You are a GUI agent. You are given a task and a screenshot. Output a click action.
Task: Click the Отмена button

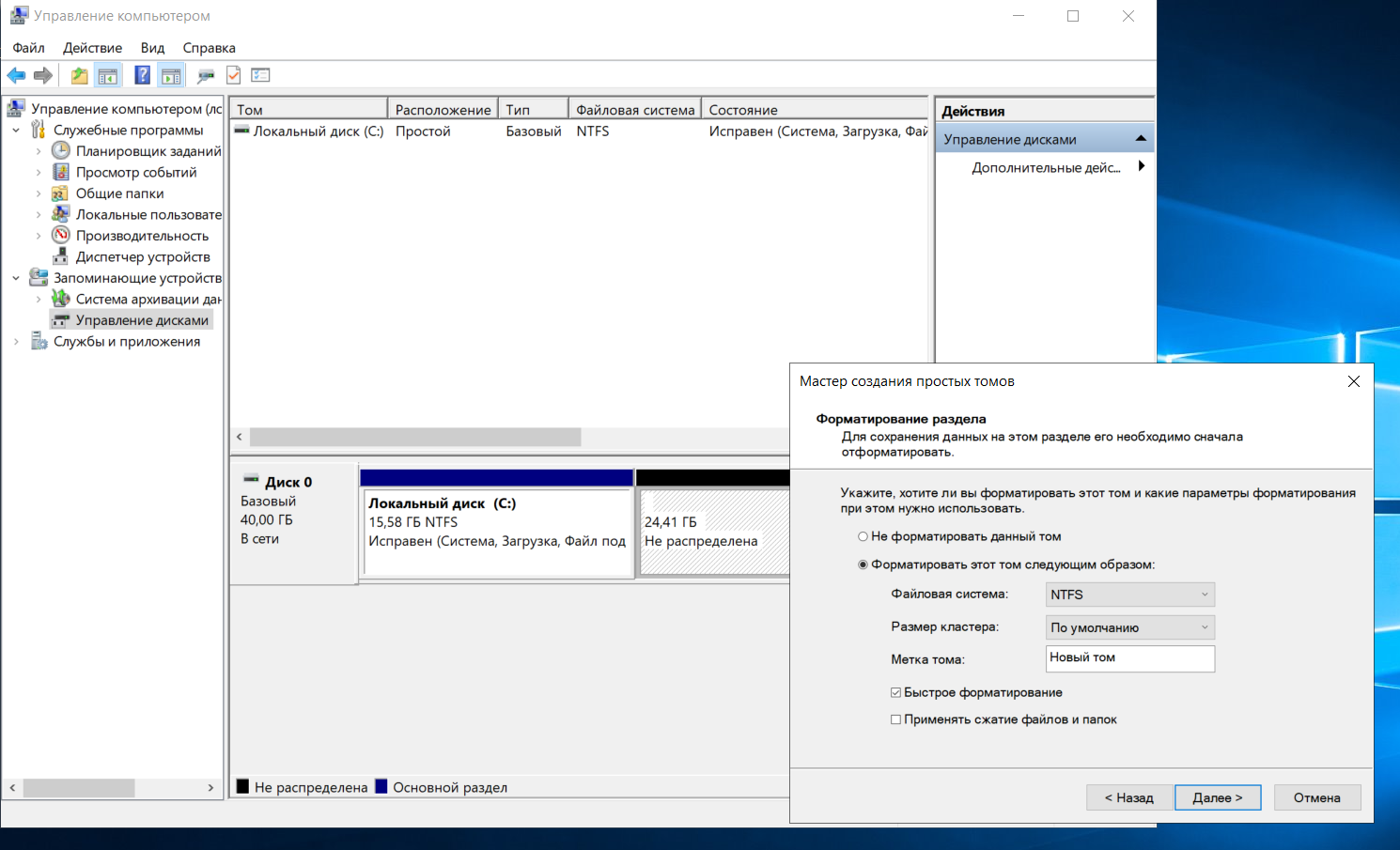(1317, 797)
